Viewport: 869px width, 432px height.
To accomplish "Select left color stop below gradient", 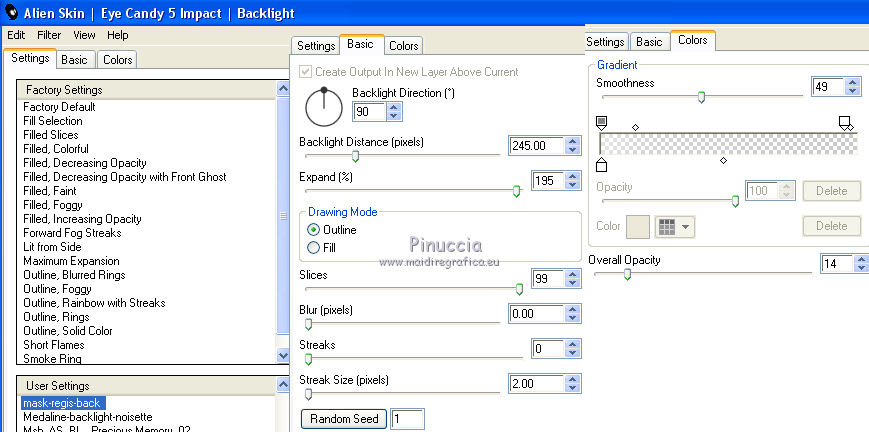I will (x=601, y=164).
